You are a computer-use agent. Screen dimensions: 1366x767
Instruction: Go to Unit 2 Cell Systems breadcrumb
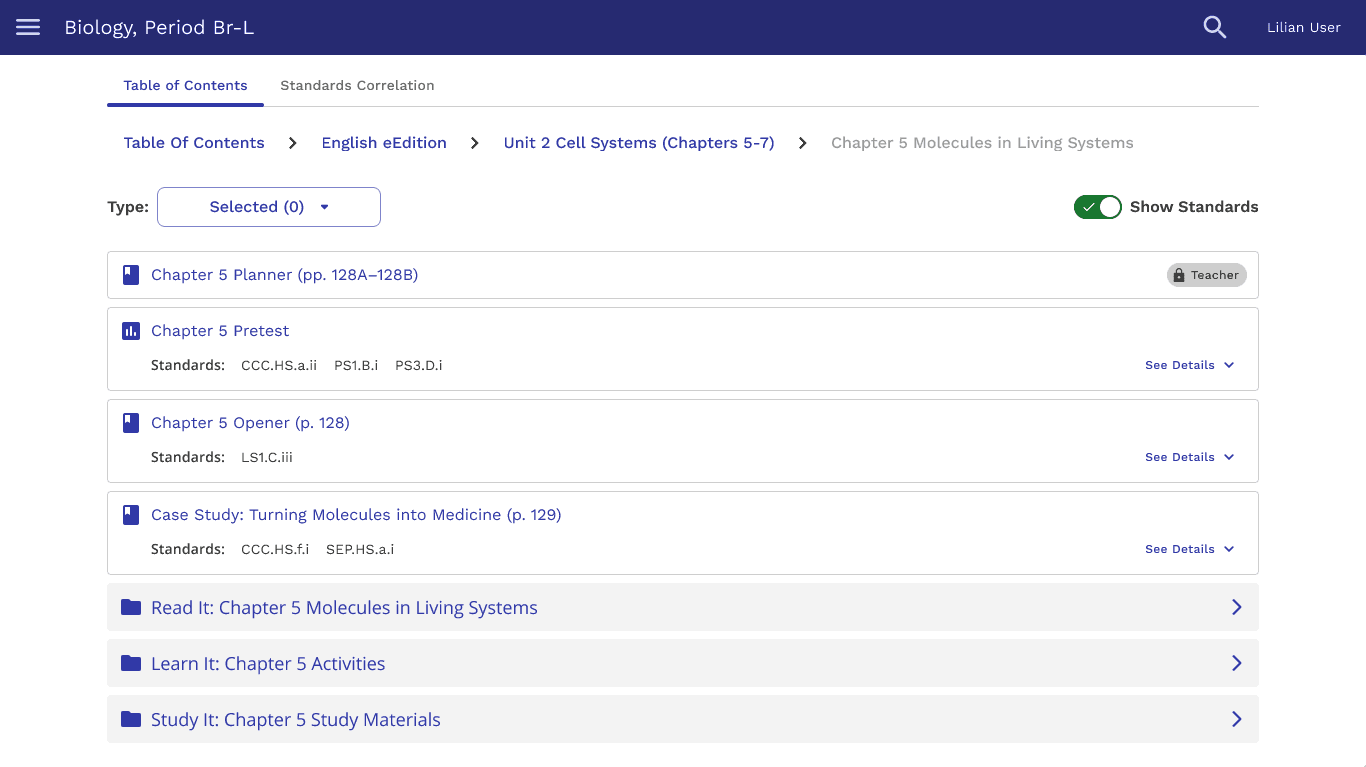coord(639,143)
